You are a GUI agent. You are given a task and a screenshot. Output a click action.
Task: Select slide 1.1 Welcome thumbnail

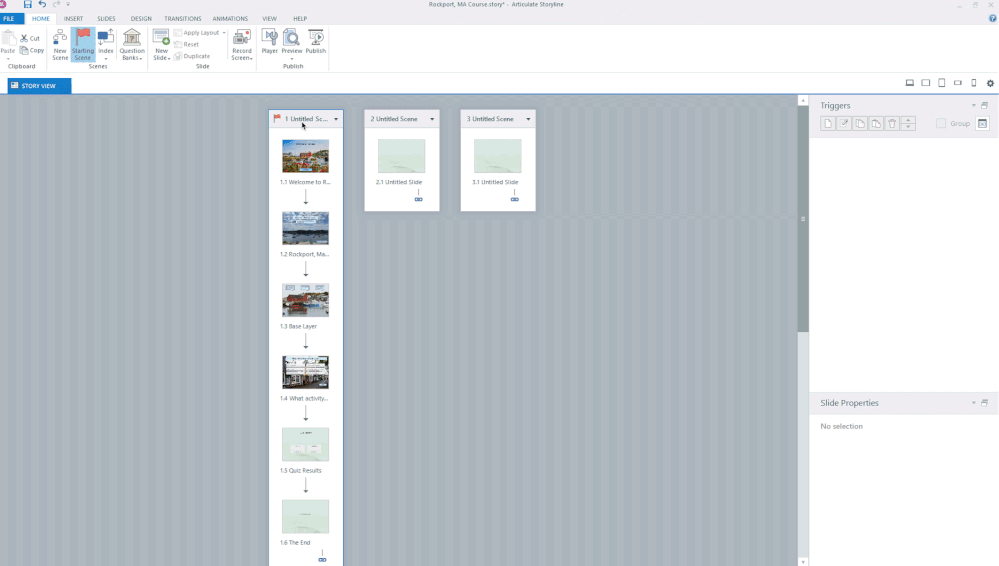[306, 156]
